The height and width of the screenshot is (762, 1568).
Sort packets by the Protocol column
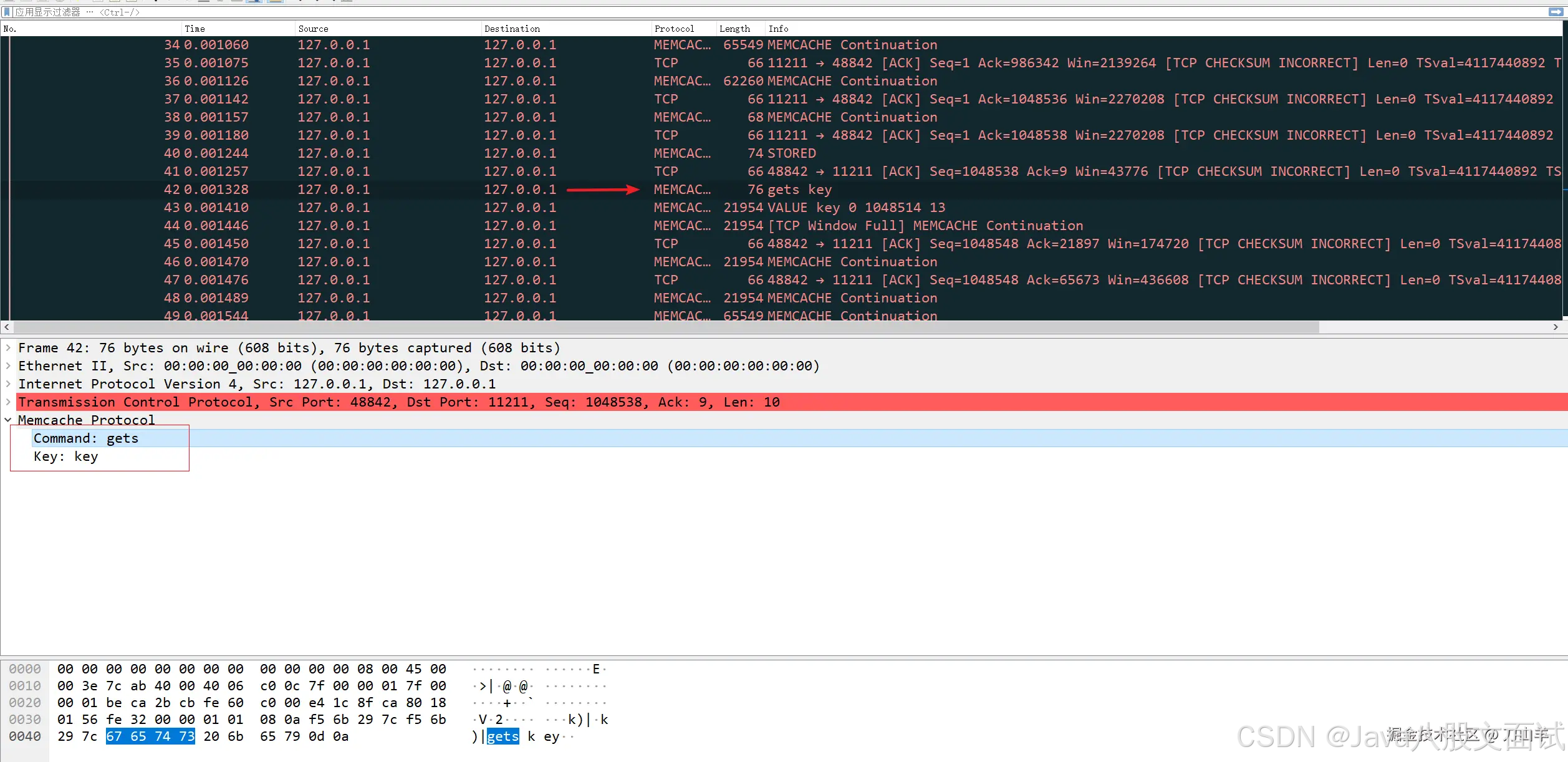point(673,28)
